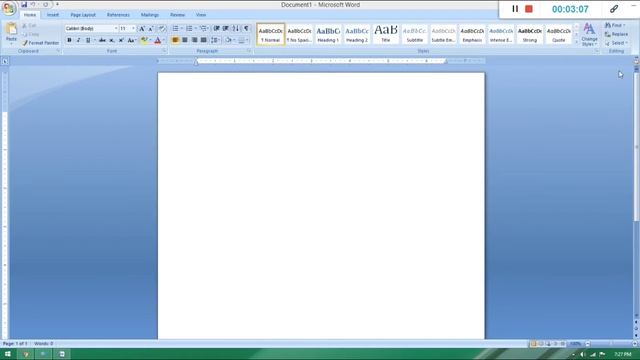Click the Sort icon in Paragraph group
This screenshot has width=640, height=360.
(x=236, y=29)
